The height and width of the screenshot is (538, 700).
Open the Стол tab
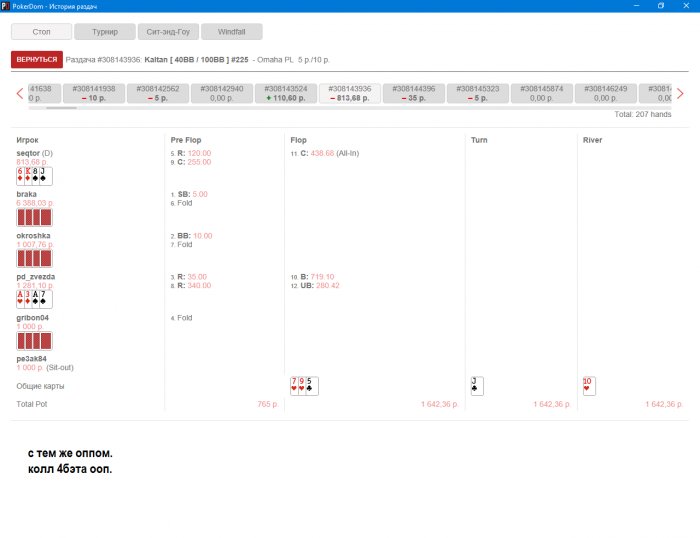pyautogui.click(x=41, y=32)
